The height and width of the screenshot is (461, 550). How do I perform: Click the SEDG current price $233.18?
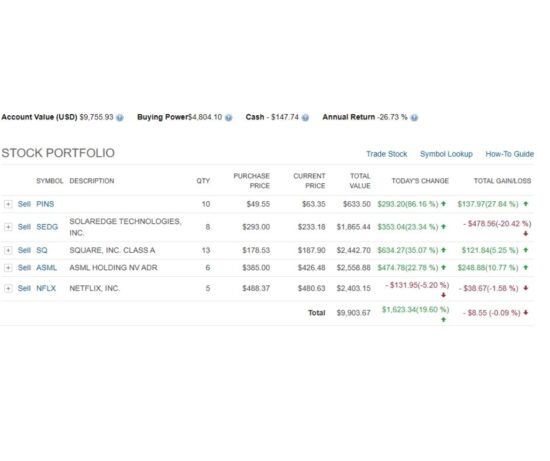point(311,227)
